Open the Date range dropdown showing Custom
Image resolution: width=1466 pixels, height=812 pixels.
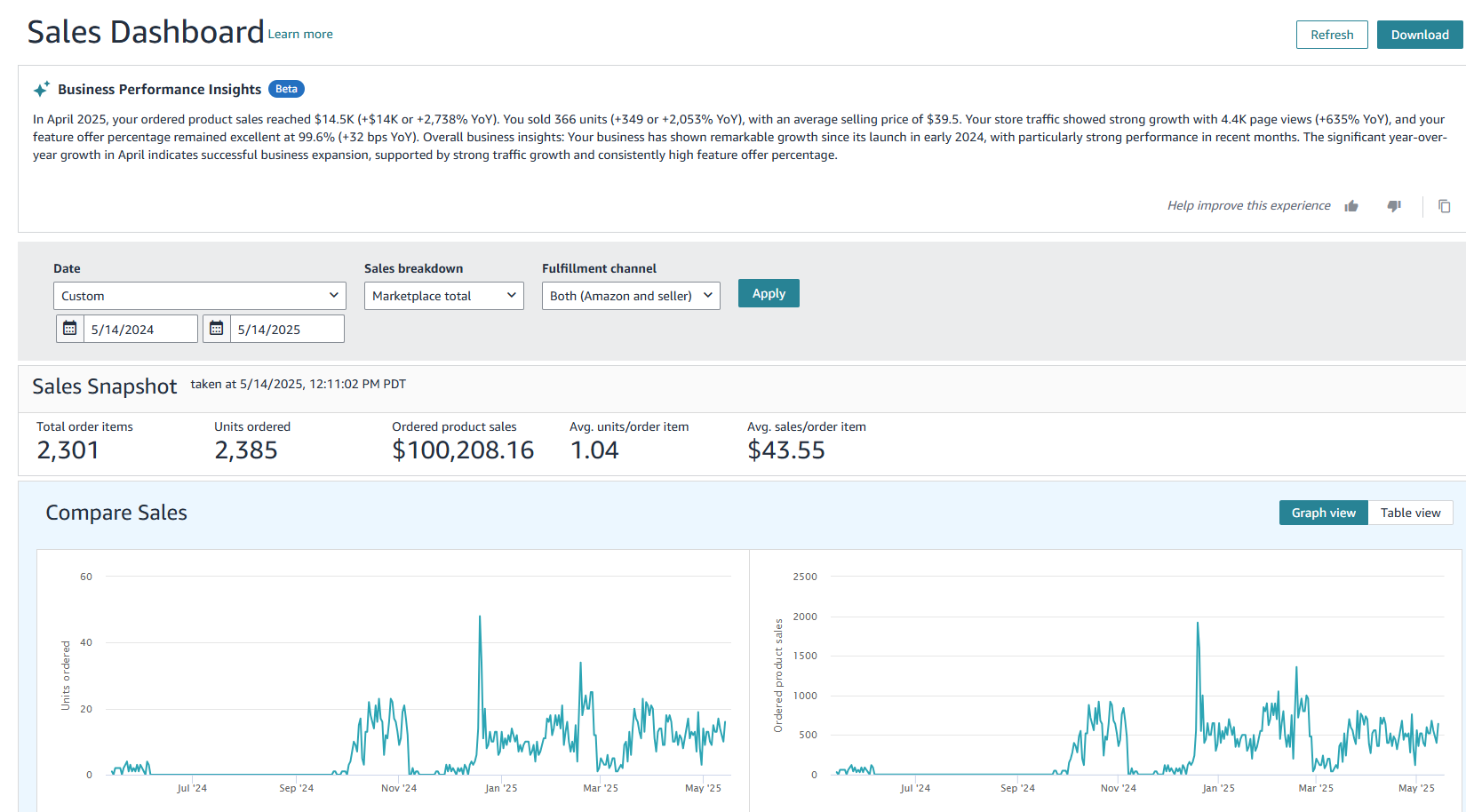pos(199,296)
